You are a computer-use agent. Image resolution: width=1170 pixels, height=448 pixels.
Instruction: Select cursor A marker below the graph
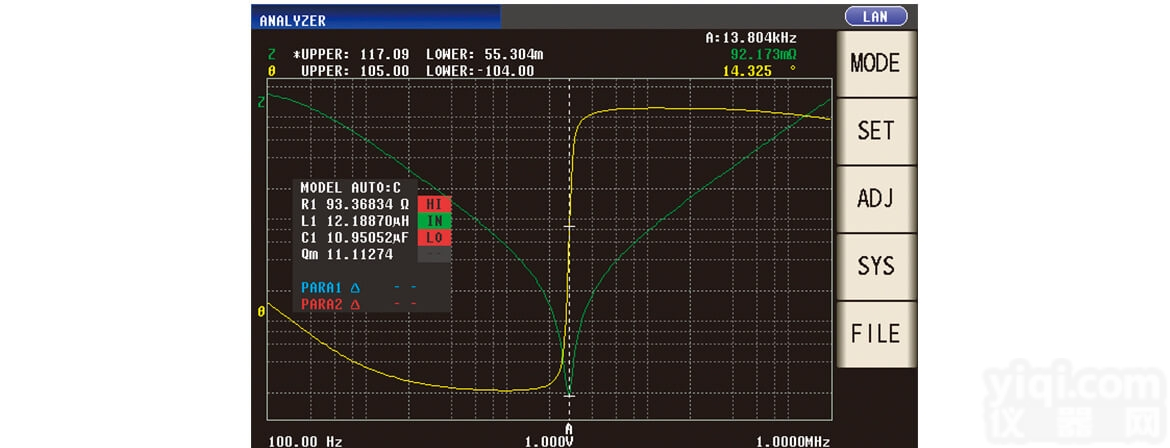coord(569,429)
